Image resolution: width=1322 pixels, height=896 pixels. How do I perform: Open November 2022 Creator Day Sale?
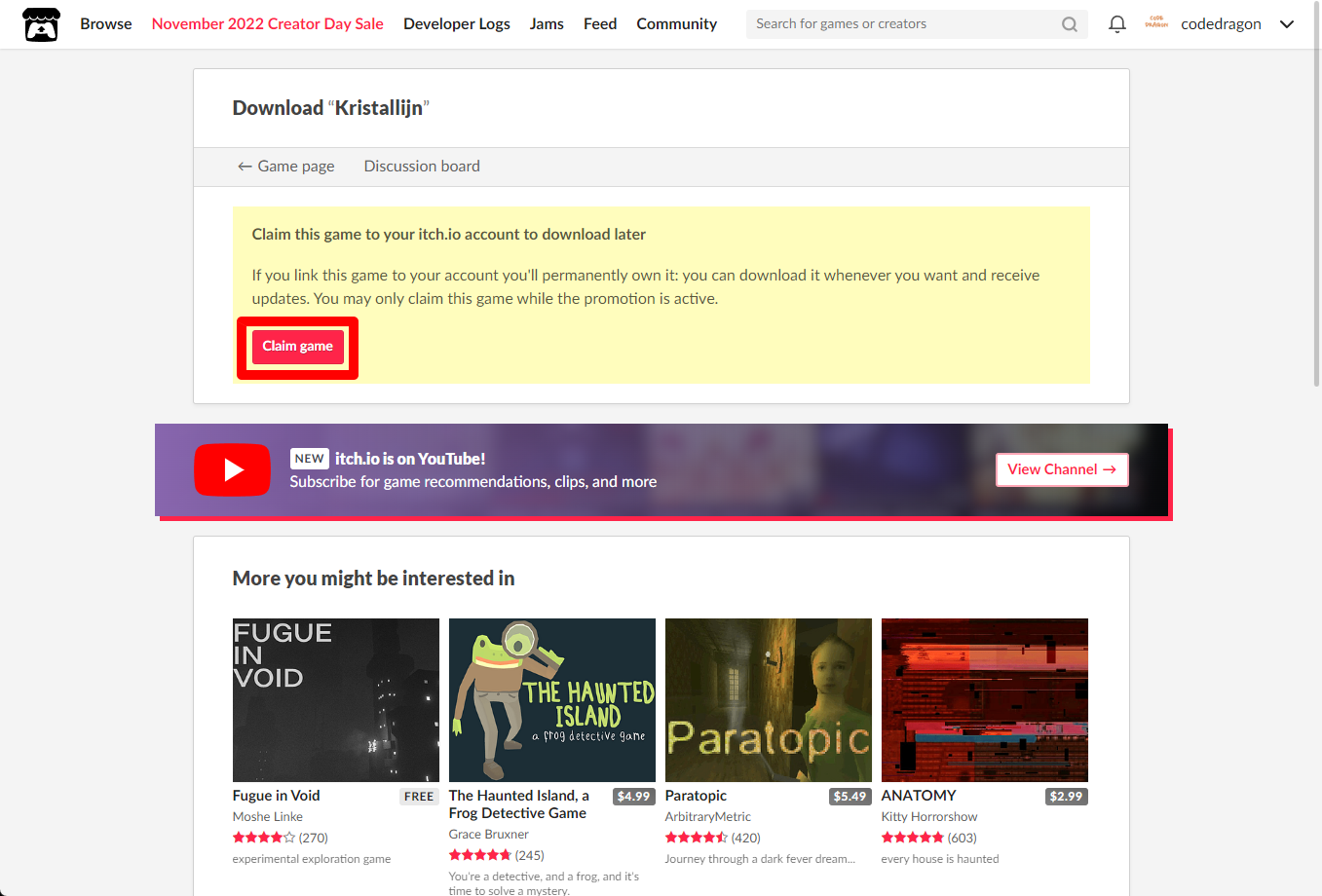coord(268,23)
